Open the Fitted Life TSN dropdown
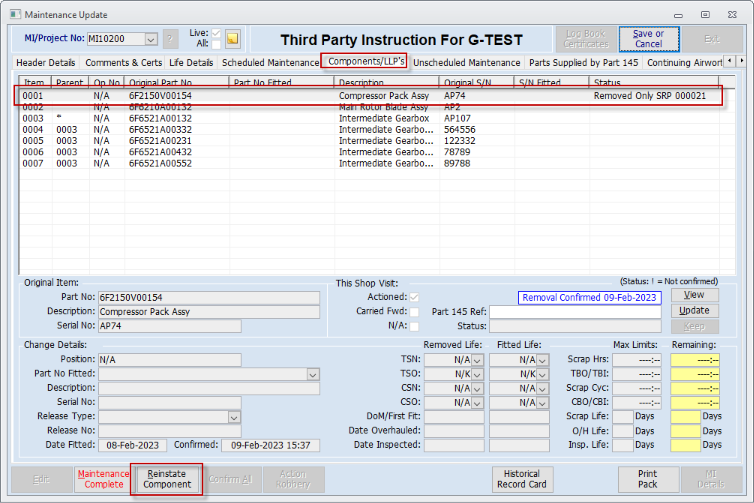 (542, 360)
